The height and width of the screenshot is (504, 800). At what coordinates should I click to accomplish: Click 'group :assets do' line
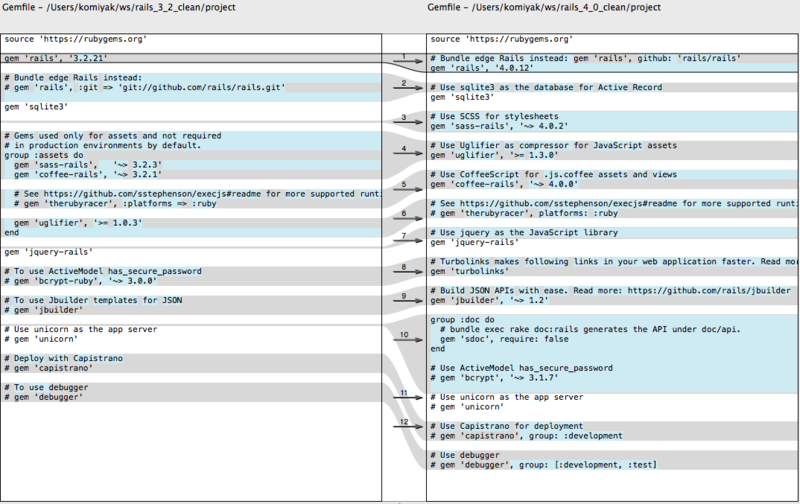tap(43, 155)
